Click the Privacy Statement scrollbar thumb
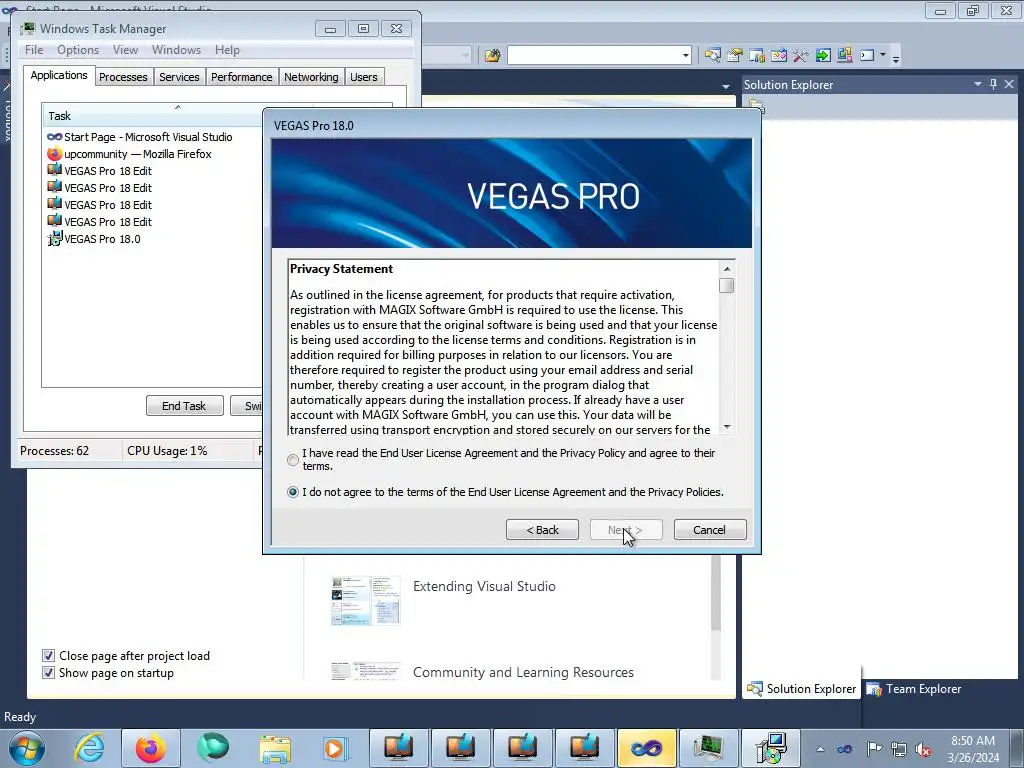Screen dimensions: 1024x768 coord(726,285)
